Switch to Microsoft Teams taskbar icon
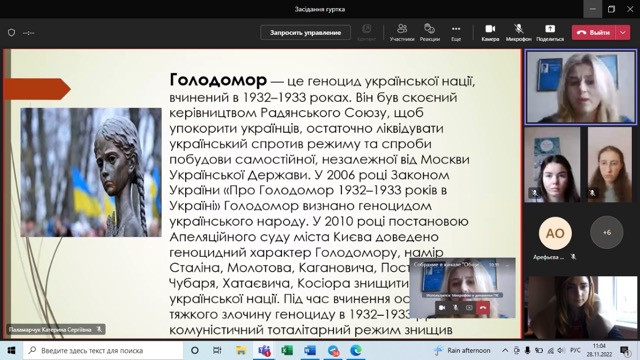The height and width of the screenshot is (360, 640). [x=264, y=350]
